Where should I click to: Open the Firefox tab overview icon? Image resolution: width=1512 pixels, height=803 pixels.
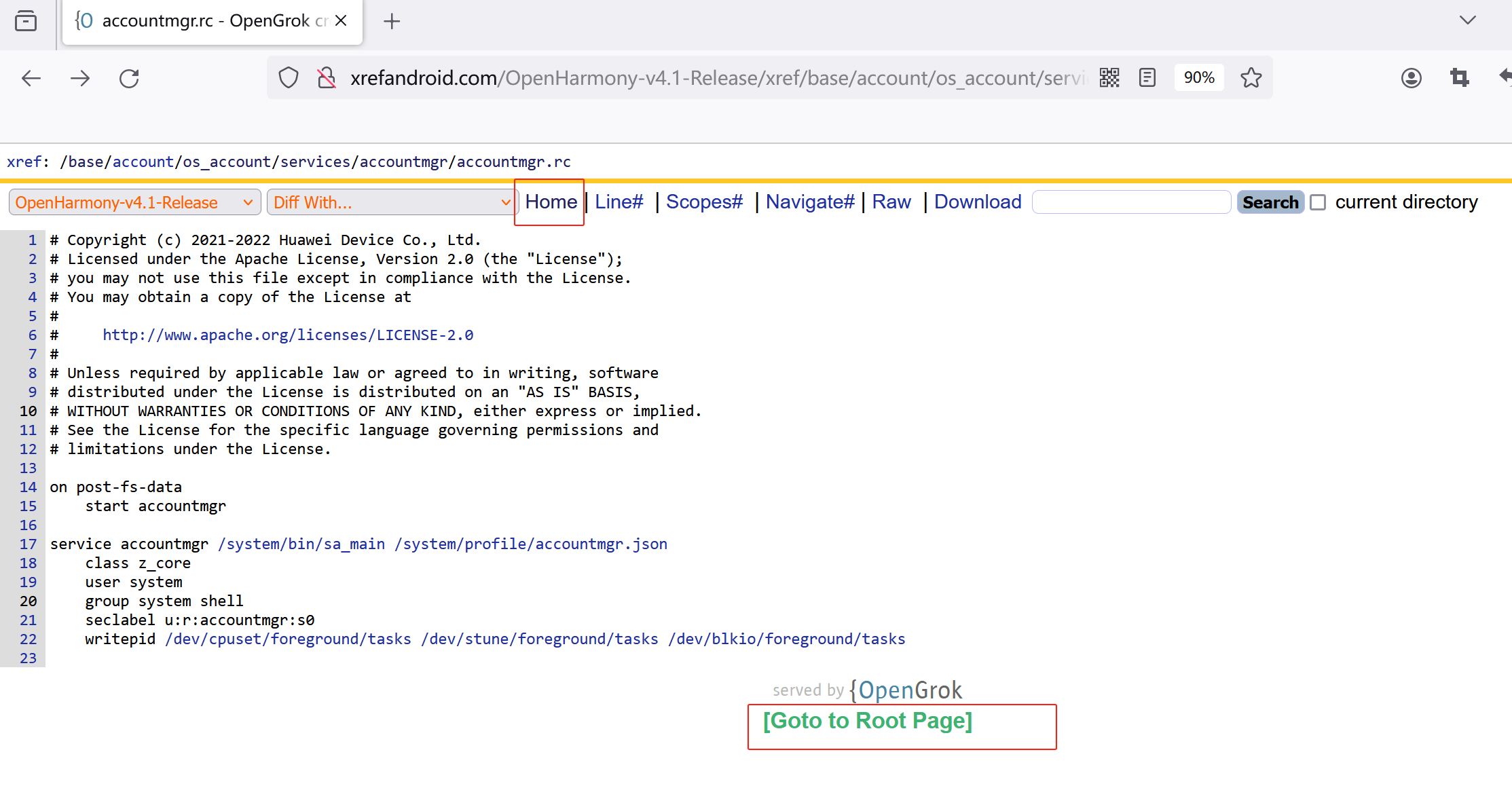click(26, 21)
